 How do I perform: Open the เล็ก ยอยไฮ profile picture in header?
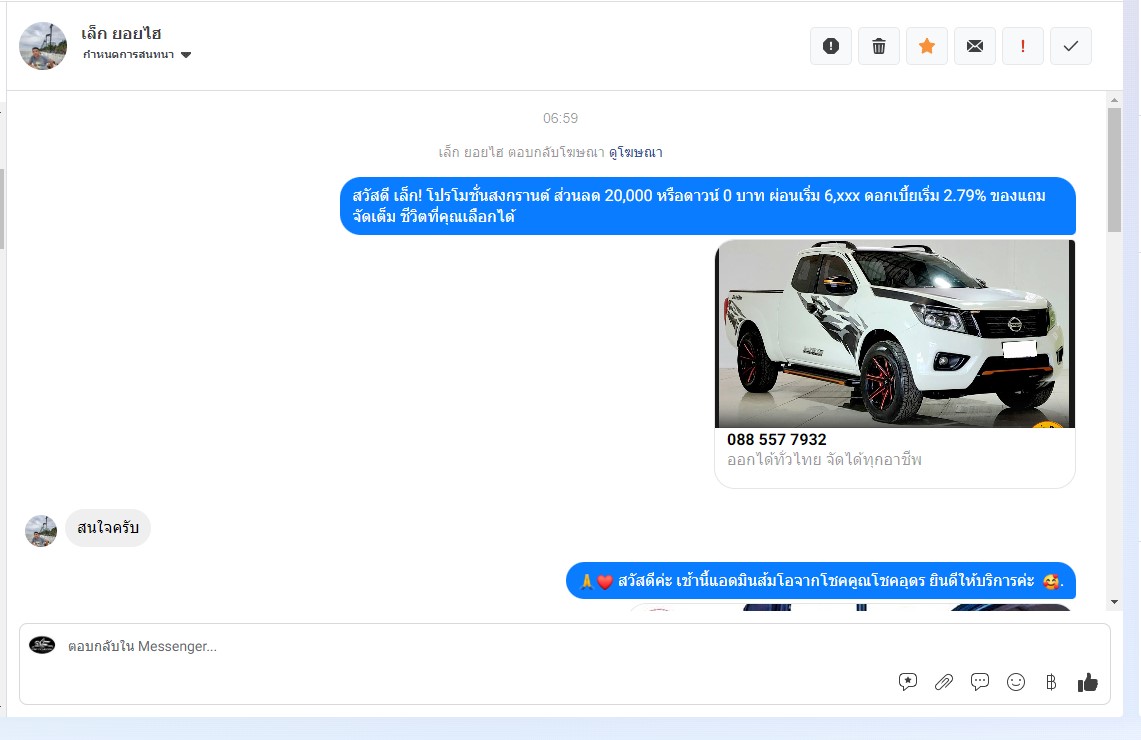43,46
